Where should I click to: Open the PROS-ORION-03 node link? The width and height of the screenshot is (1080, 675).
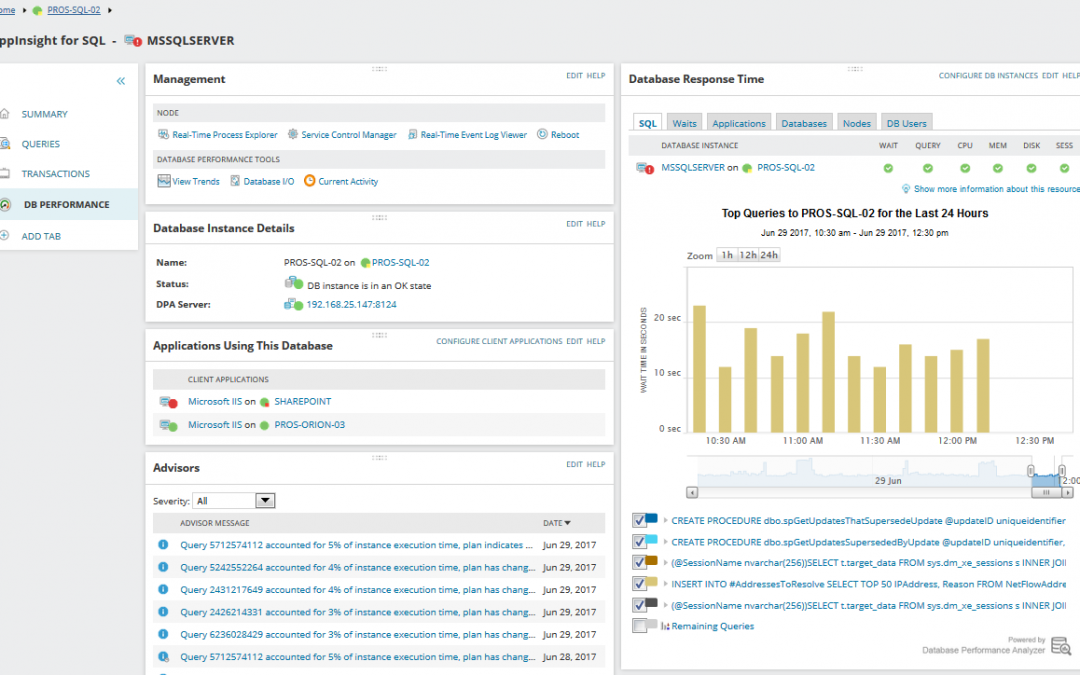click(309, 425)
